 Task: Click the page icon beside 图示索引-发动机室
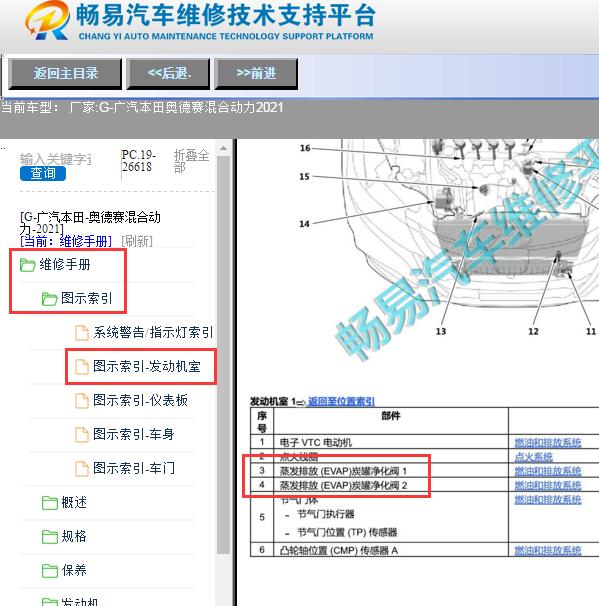pyautogui.click(x=82, y=367)
